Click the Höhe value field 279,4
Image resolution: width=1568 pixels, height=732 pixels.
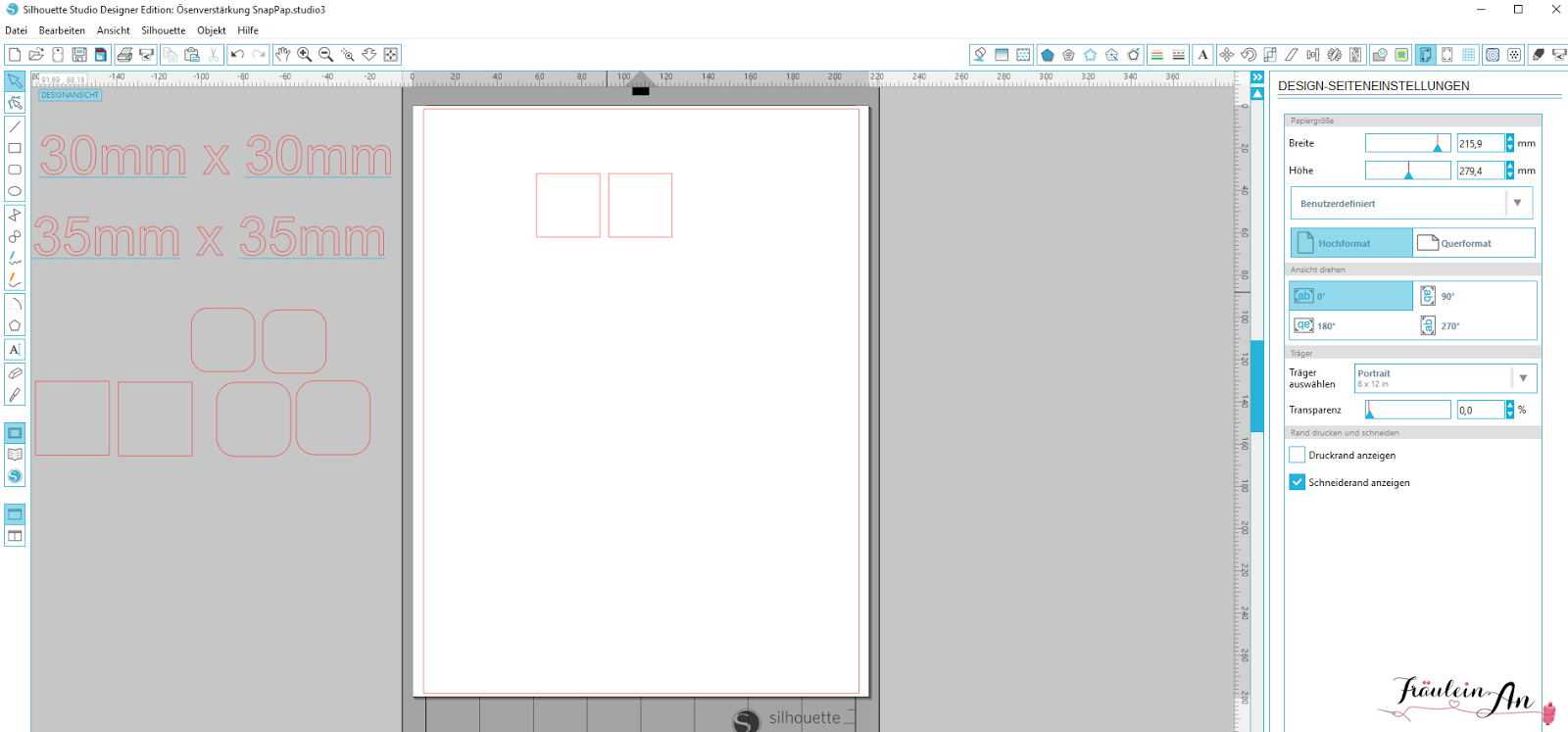(1481, 171)
